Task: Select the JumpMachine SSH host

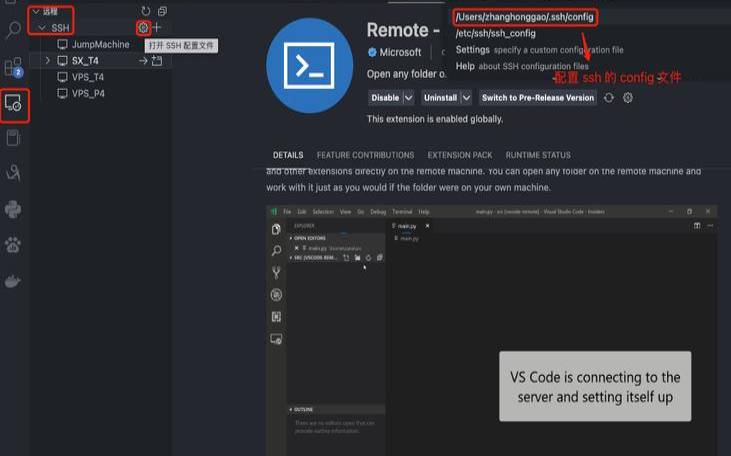Action: pos(100,44)
